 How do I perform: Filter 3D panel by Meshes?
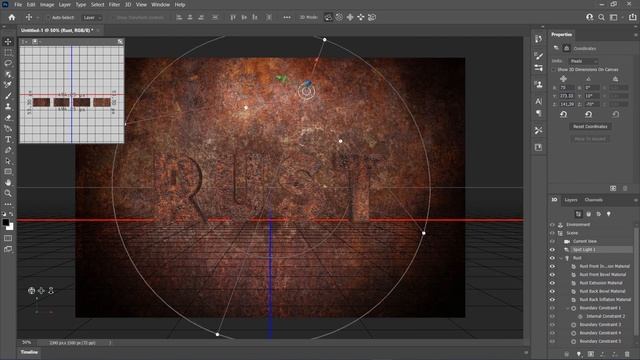[x=589, y=214]
